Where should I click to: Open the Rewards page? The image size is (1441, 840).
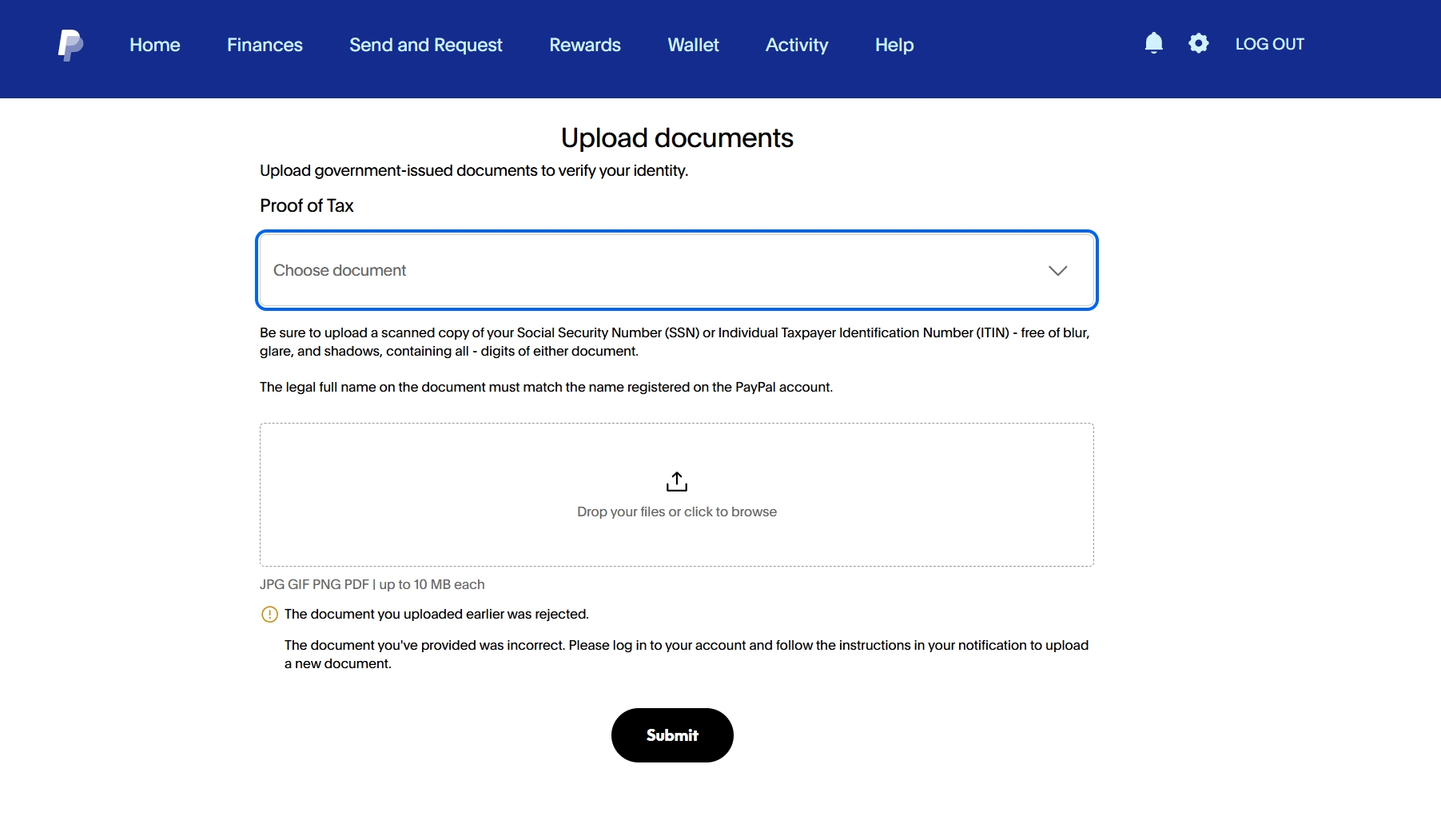pos(584,45)
